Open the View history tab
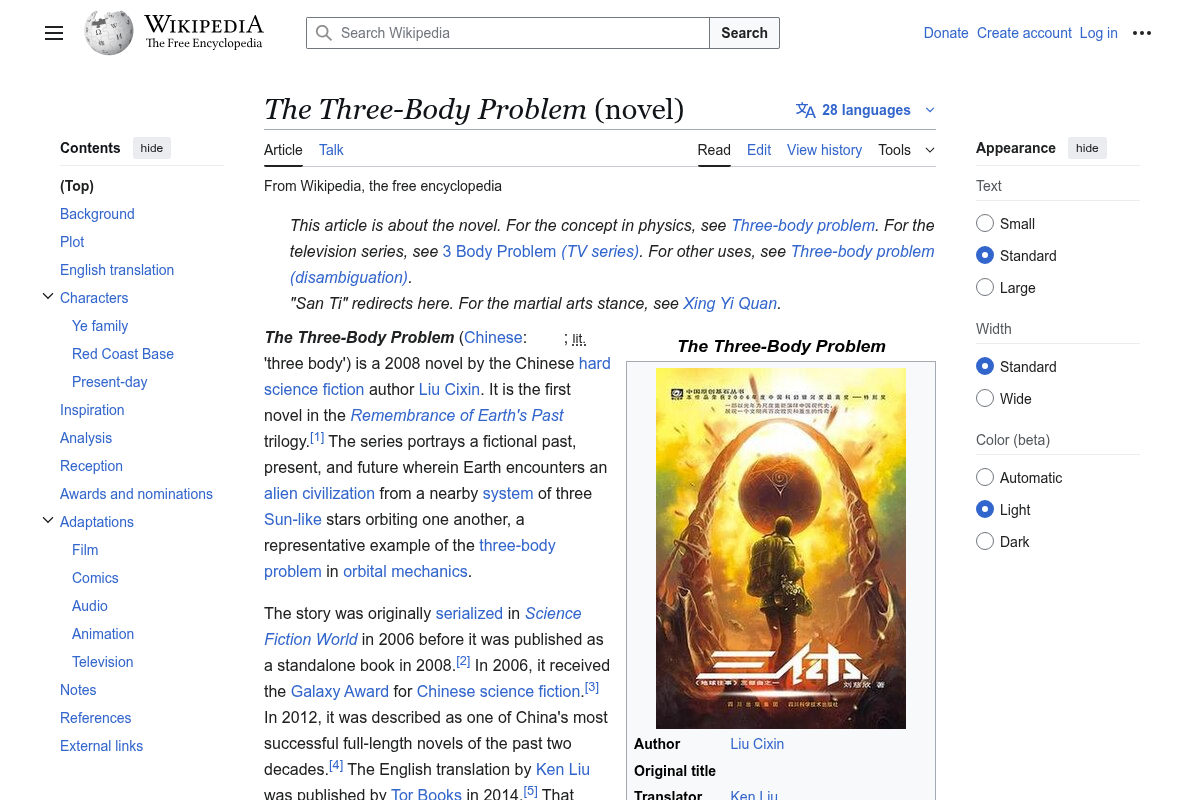This screenshot has height=800, width=1200. 824,150
